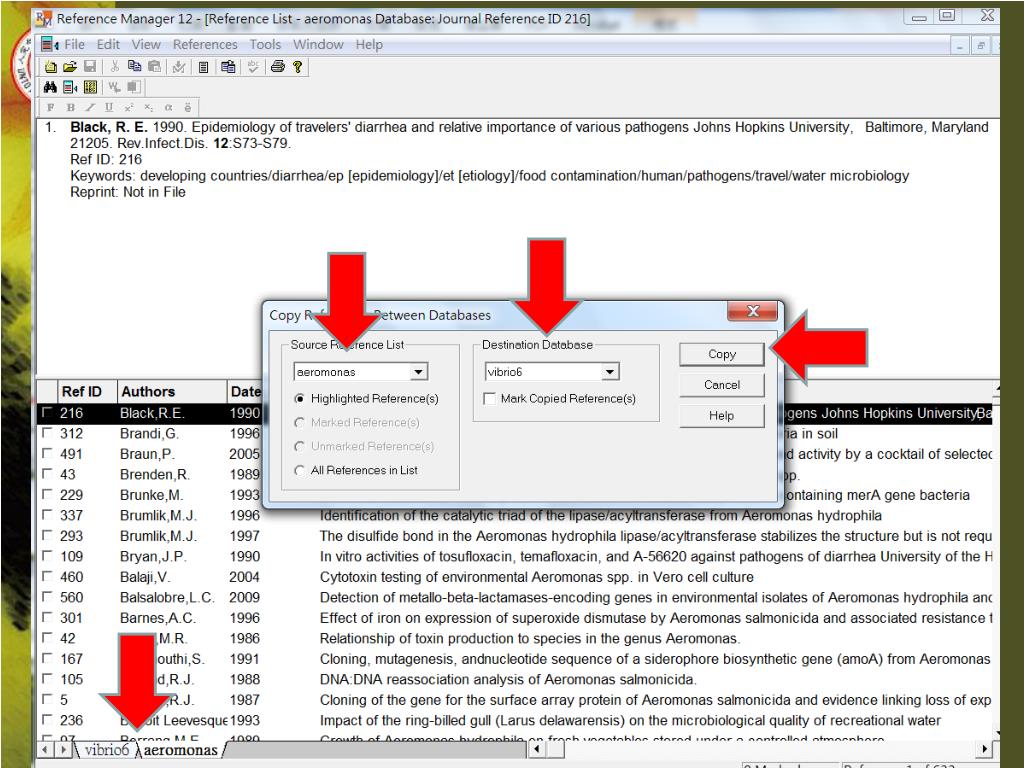The image size is (1024, 768).
Task: Open the Edit menu
Action: click(108, 44)
